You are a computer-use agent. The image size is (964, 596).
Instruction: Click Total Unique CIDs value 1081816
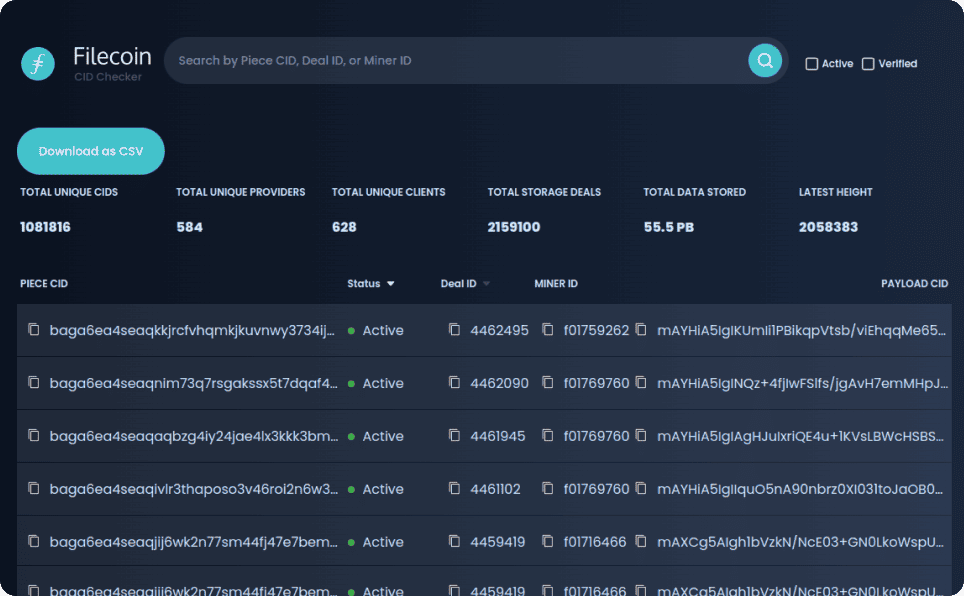click(x=45, y=227)
